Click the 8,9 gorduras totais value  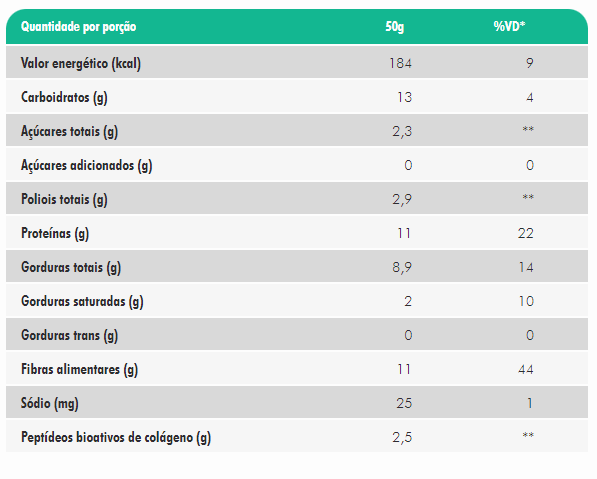(x=402, y=268)
